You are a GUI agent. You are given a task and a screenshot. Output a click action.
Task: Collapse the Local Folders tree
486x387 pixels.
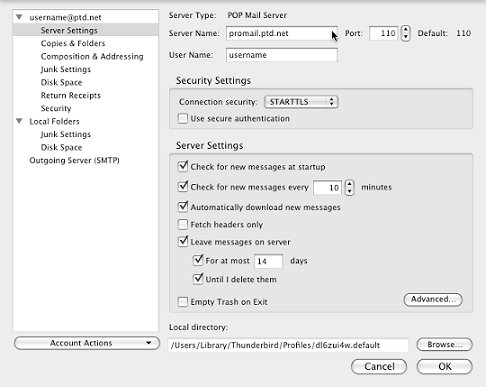coord(19,121)
